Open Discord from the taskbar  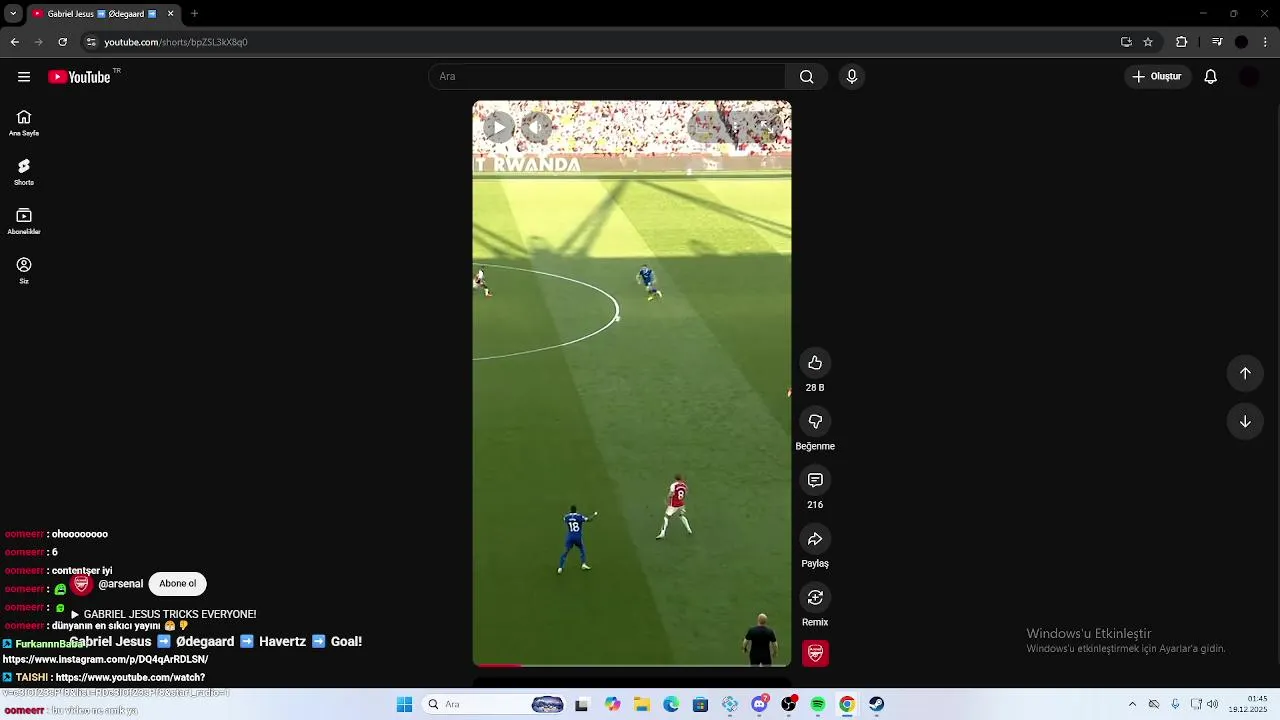pos(759,704)
